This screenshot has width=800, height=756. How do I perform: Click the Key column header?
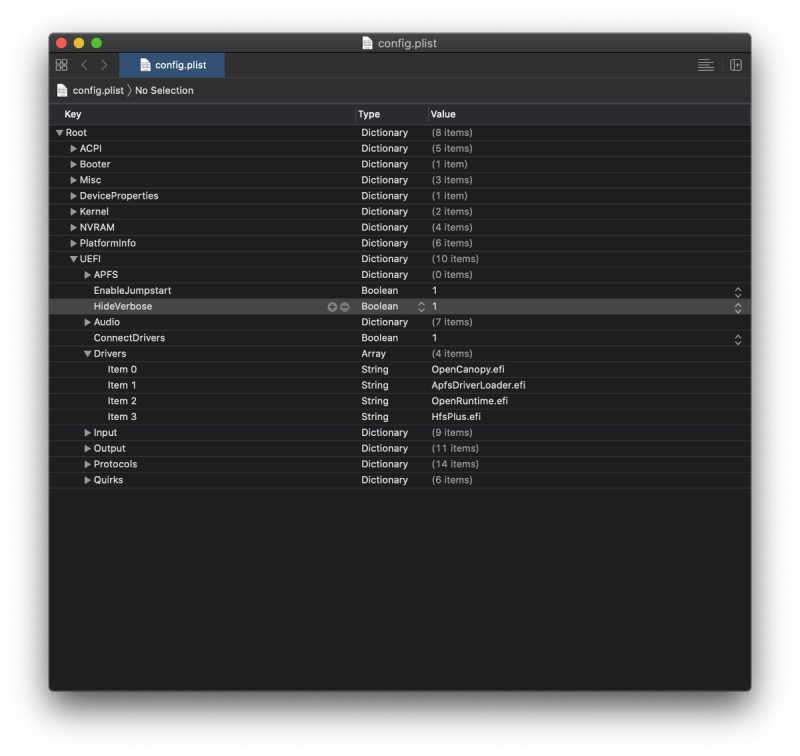click(x=72, y=114)
